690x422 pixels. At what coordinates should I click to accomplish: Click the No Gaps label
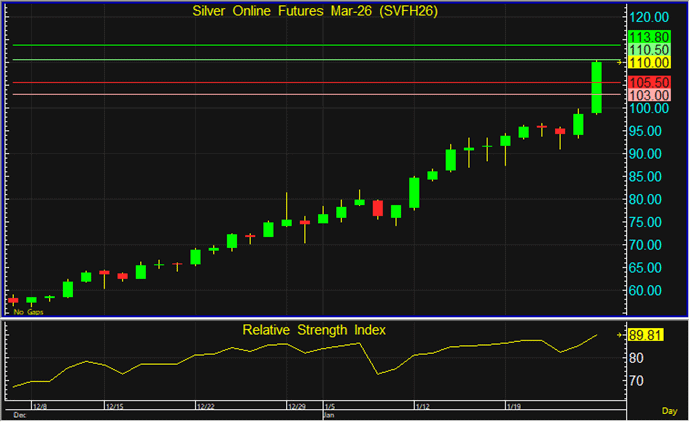(x=28, y=311)
